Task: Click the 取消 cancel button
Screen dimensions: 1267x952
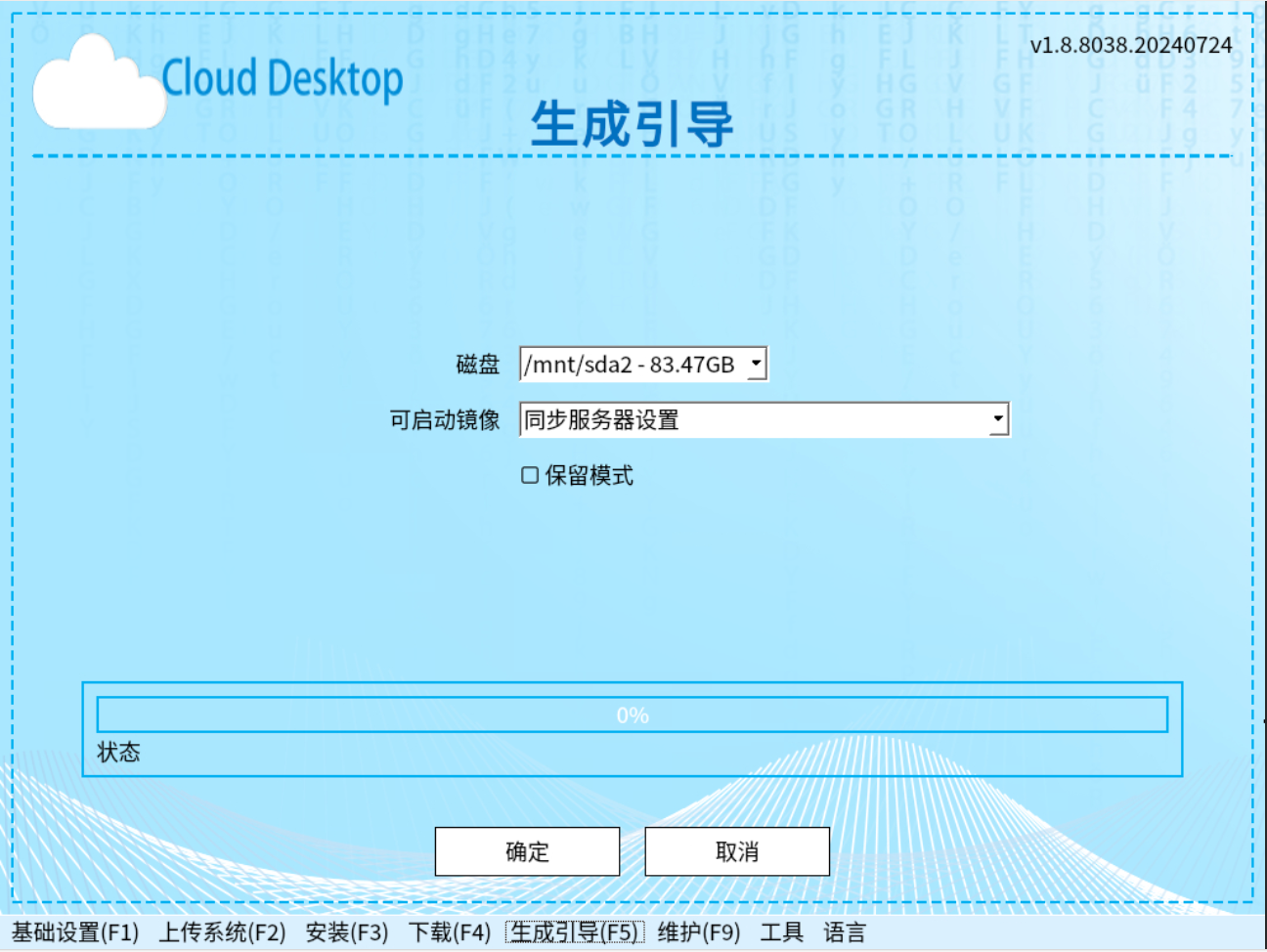Action: (737, 851)
